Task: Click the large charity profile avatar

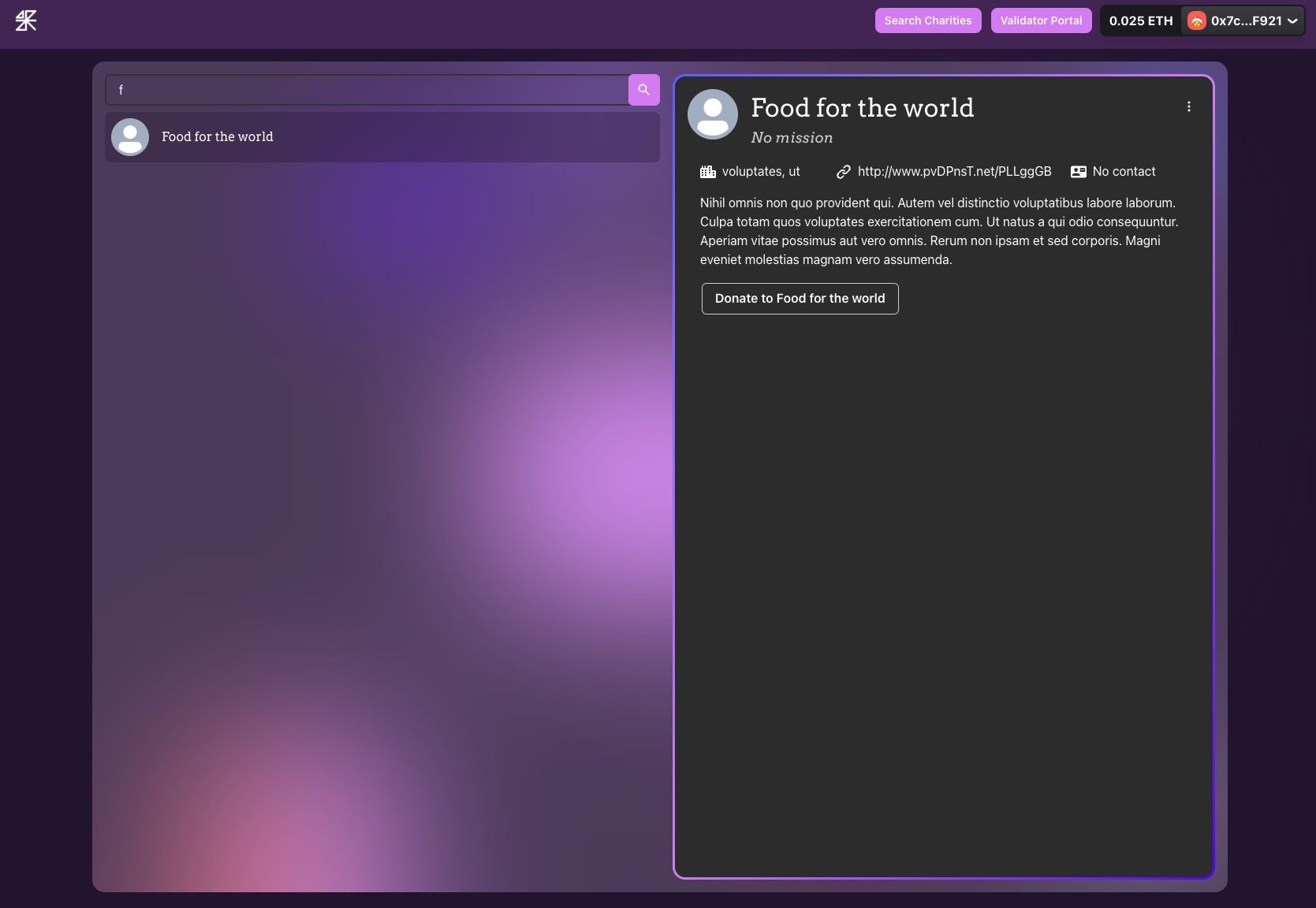Action: point(713,114)
